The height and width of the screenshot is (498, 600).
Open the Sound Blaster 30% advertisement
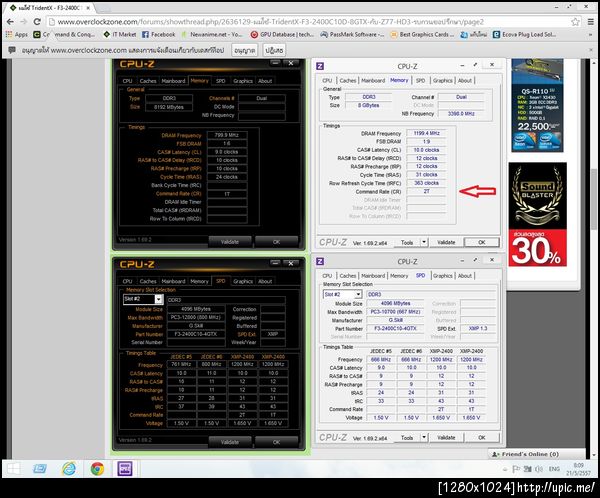click(537, 214)
